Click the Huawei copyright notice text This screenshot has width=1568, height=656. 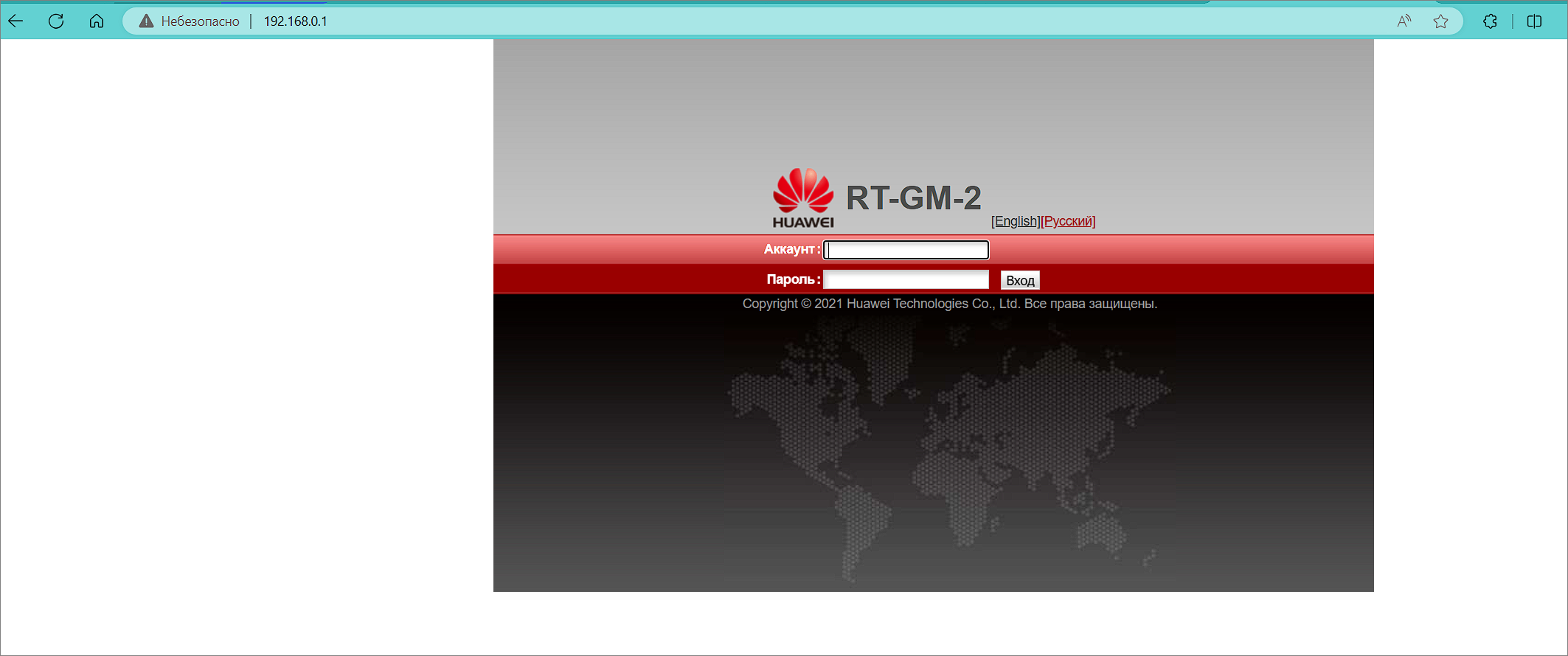click(949, 304)
